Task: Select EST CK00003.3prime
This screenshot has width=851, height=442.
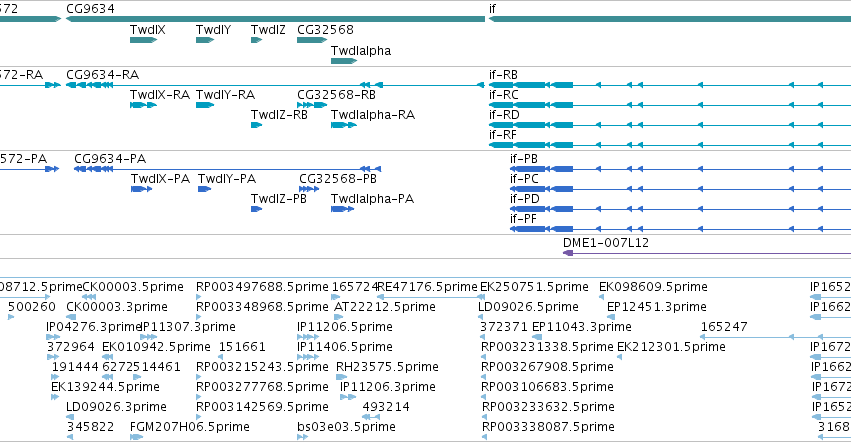Action: pos(117,307)
